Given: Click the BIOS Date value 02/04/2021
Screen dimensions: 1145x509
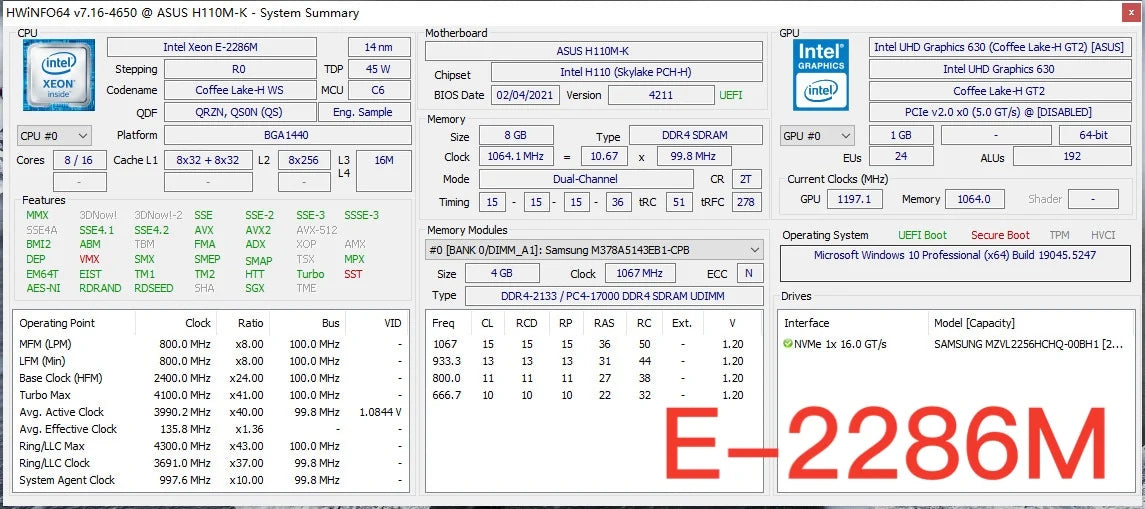Looking at the screenshot, I should 526,95.
